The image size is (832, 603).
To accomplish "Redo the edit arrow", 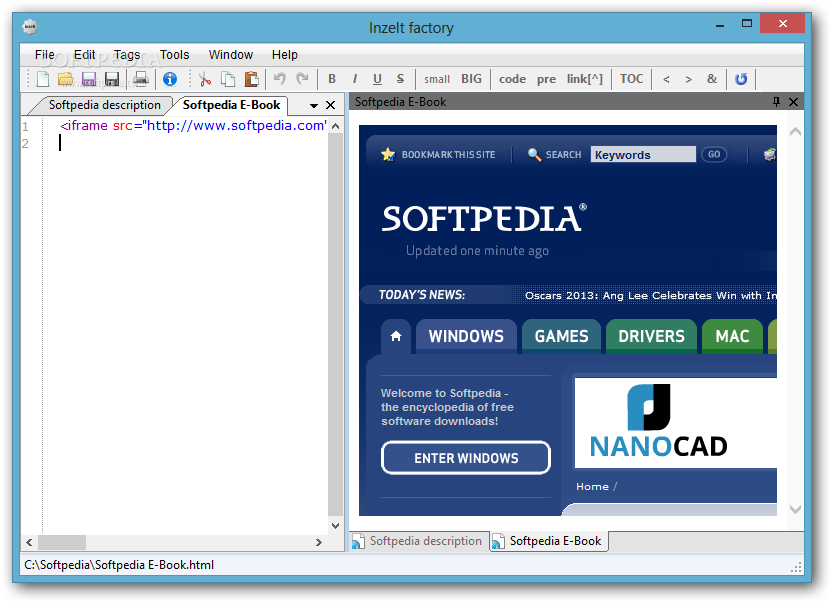I will [x=302, y=79].
